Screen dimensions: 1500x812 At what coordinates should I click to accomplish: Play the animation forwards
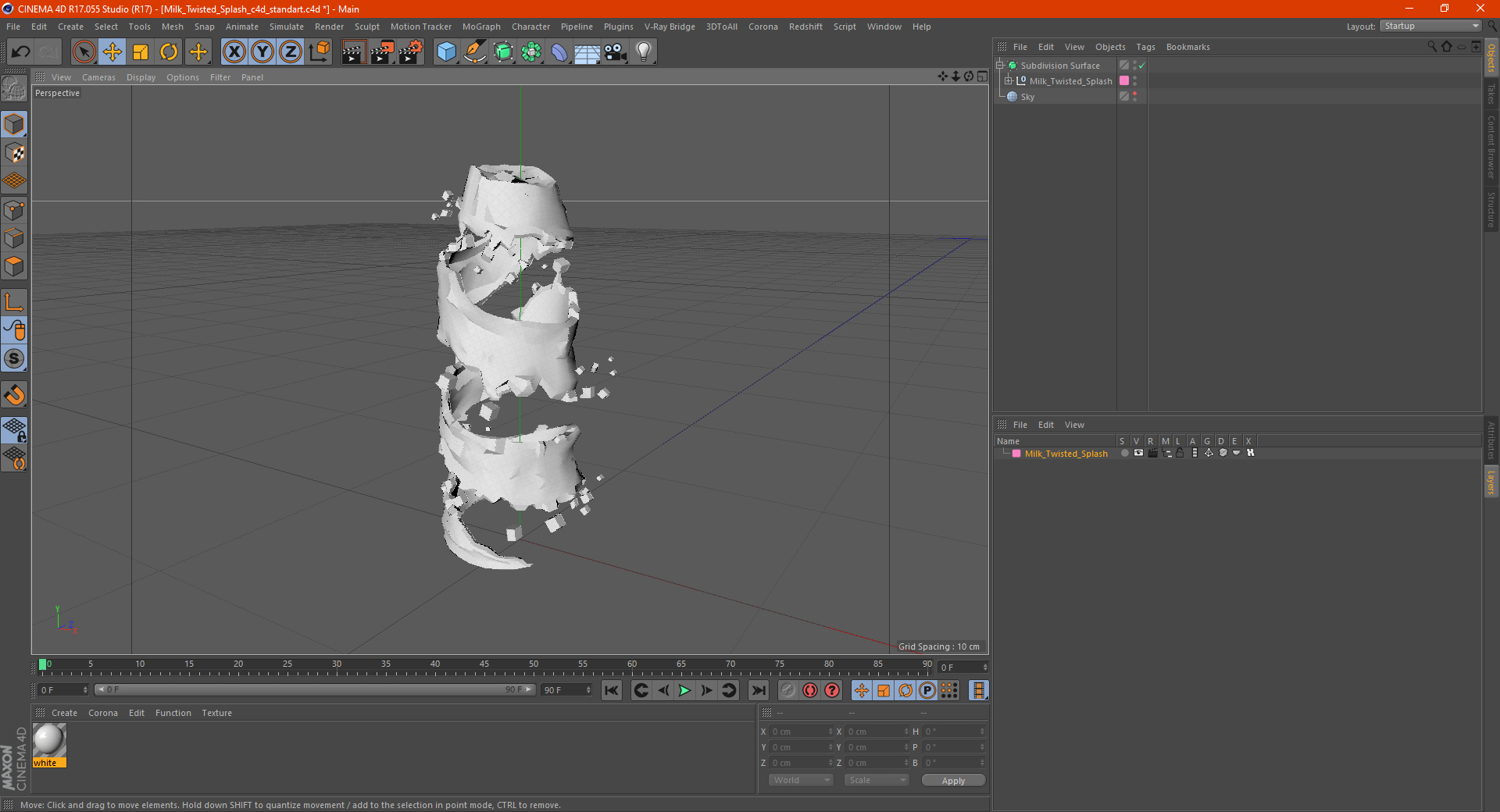(x=684, y=690)
